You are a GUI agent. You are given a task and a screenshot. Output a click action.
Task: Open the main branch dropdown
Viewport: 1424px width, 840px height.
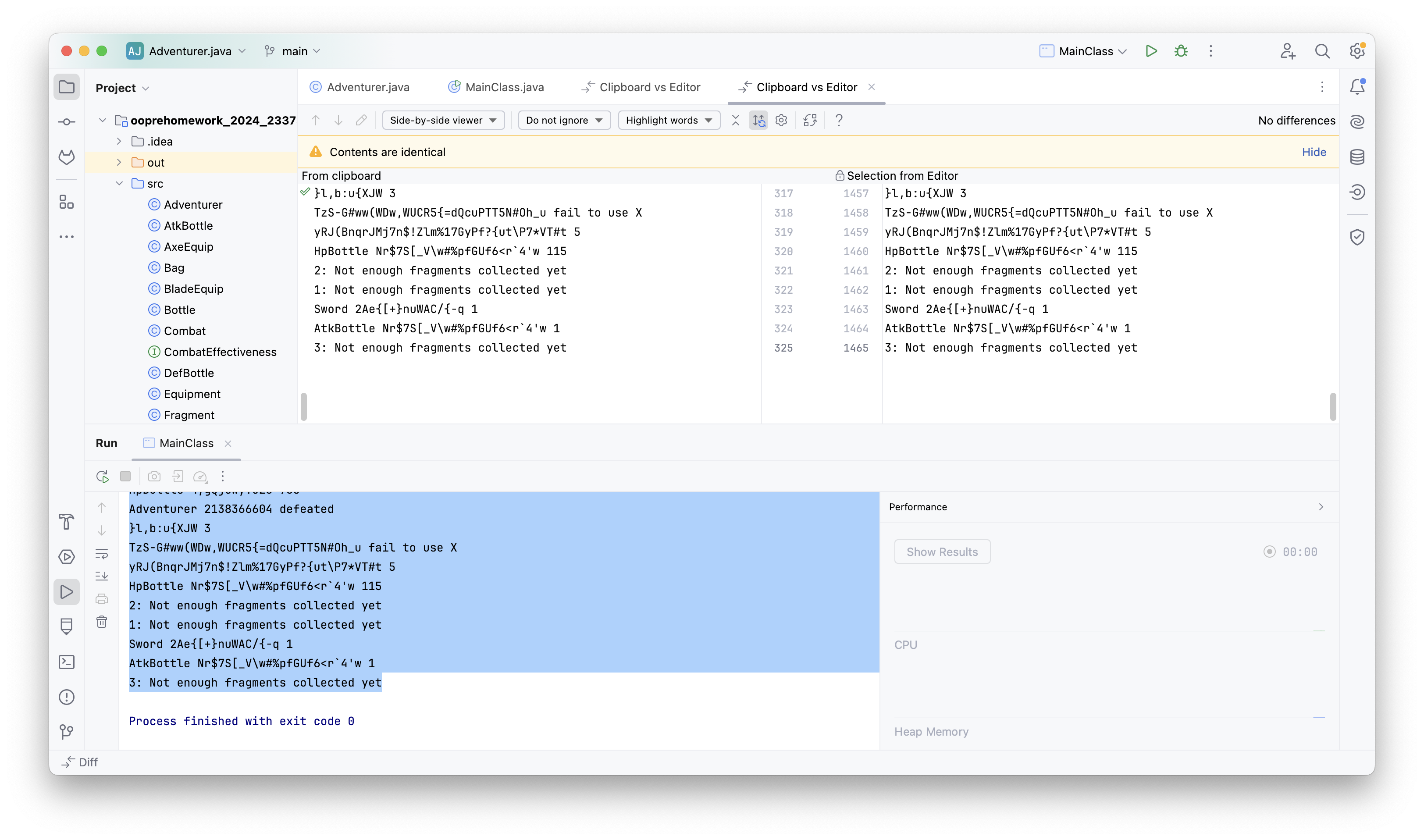292,51
